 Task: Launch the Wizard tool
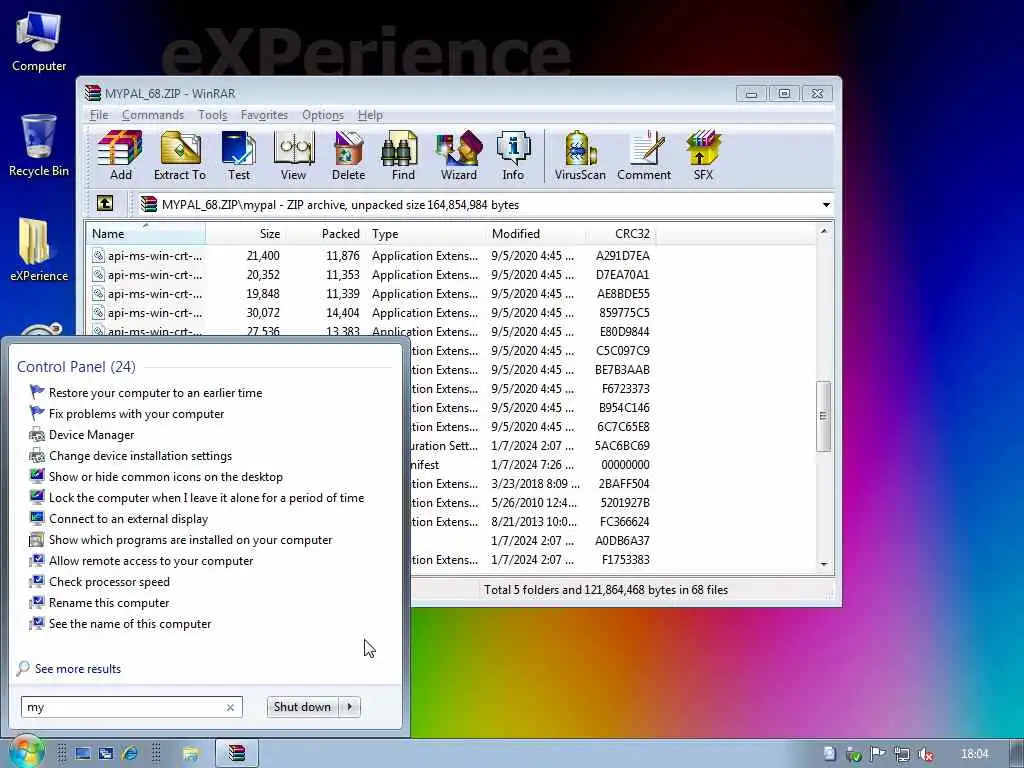[x=458, y=155]
